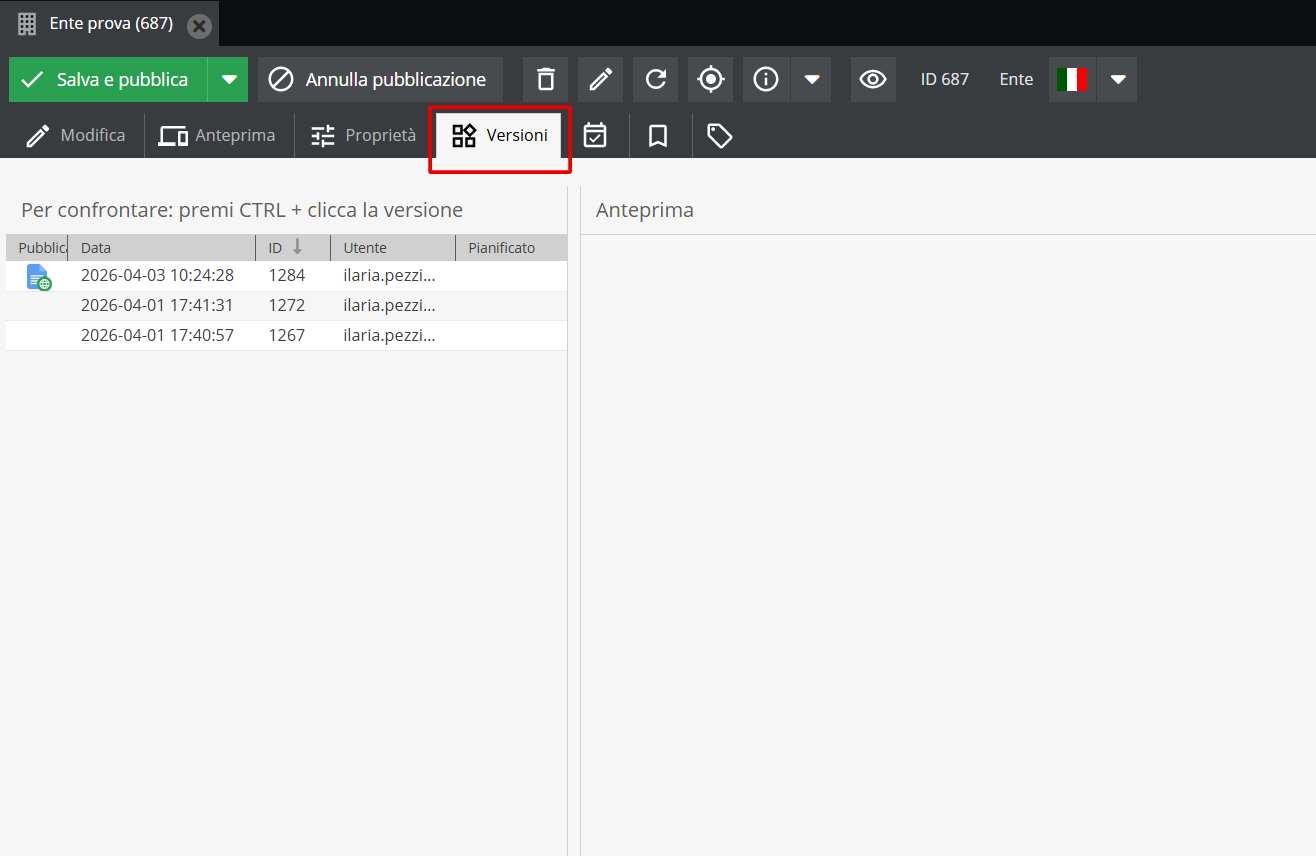Viewport: 1316px width, 856px height.
Task: Open the language dropdown next to flag
Action: (1117, 80)
